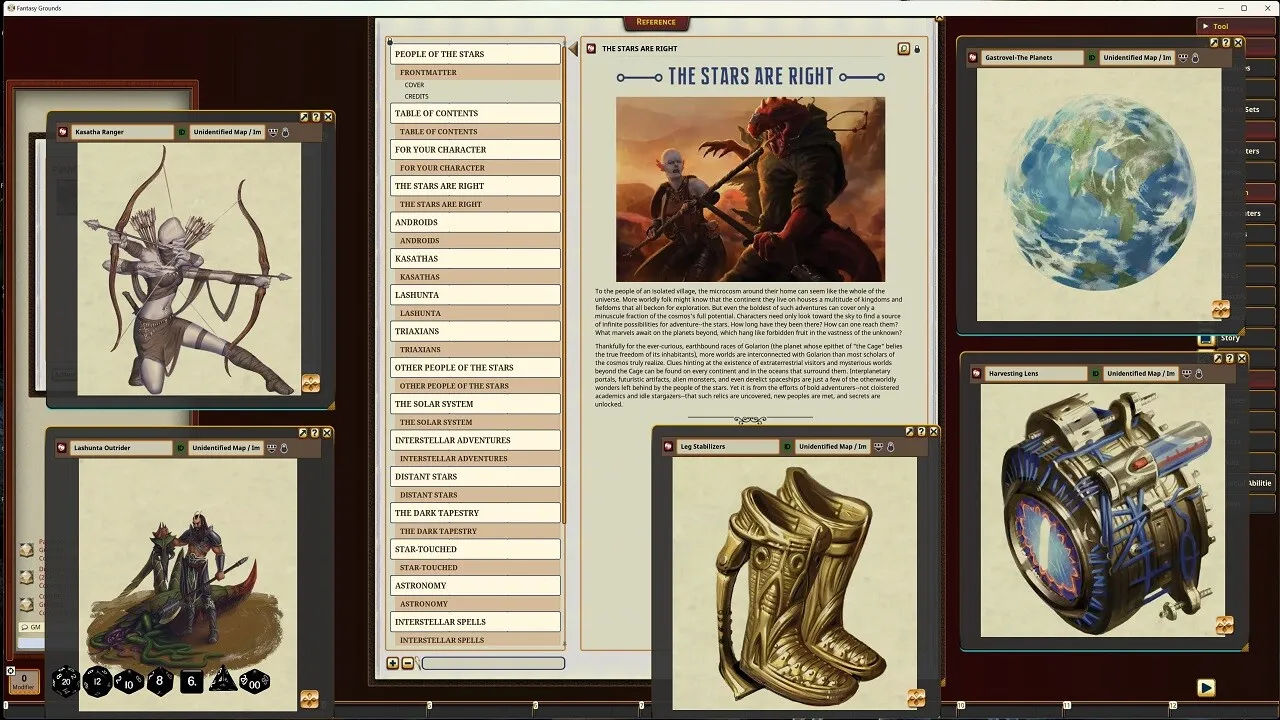This screenshot has height=720, width=1280.
Task: Open the Kasatha Ranger image pan/move control
Action: click(x=310, y=383)
